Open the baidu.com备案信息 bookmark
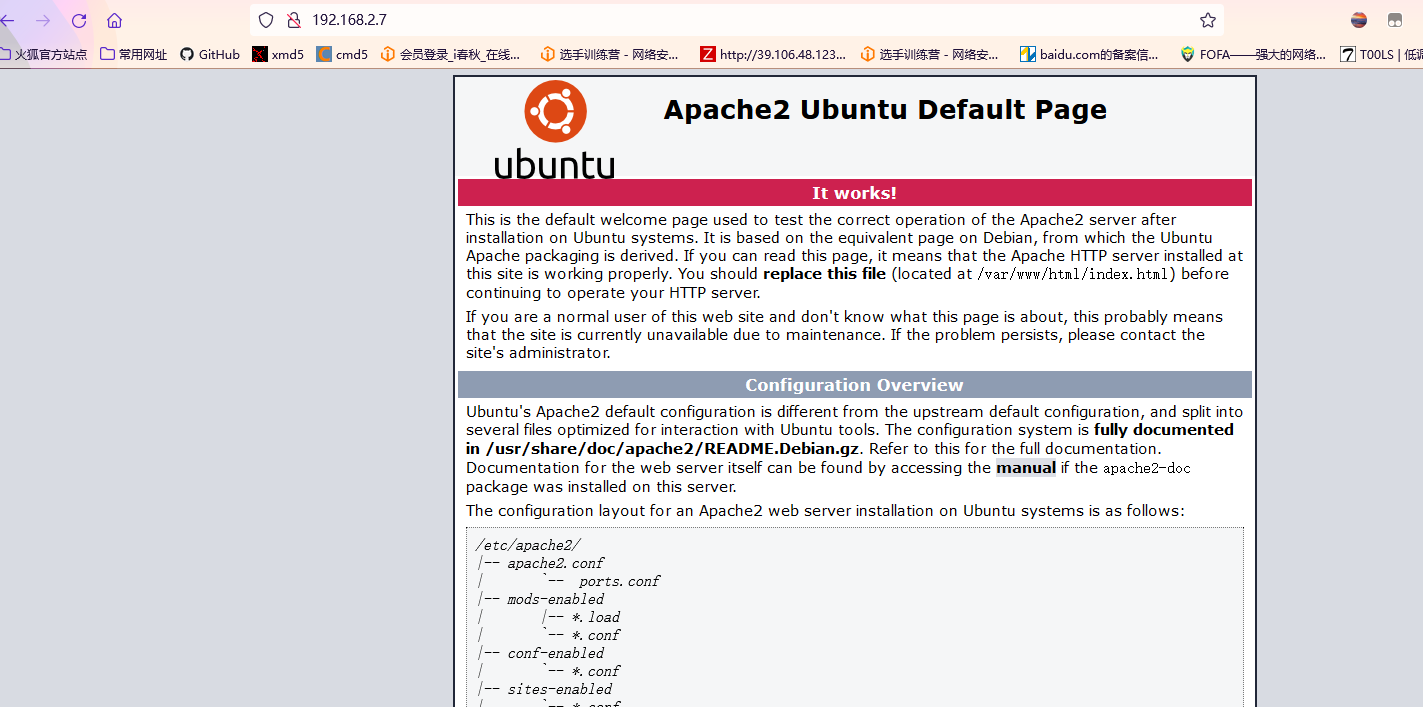Viewport: 1423px width, 707px height. pos(1089,54)
